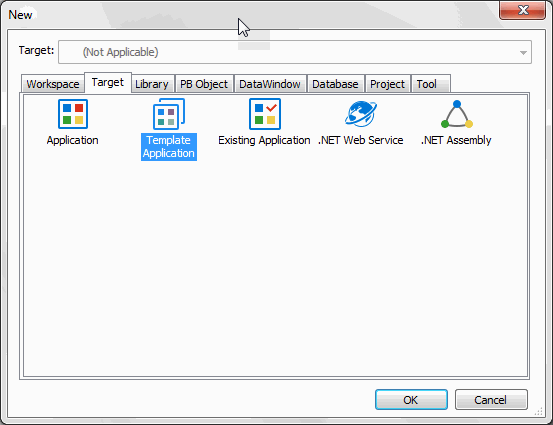Open the PB Object tab
This screenshot has width=553, height=425.
tap(204, 84)
